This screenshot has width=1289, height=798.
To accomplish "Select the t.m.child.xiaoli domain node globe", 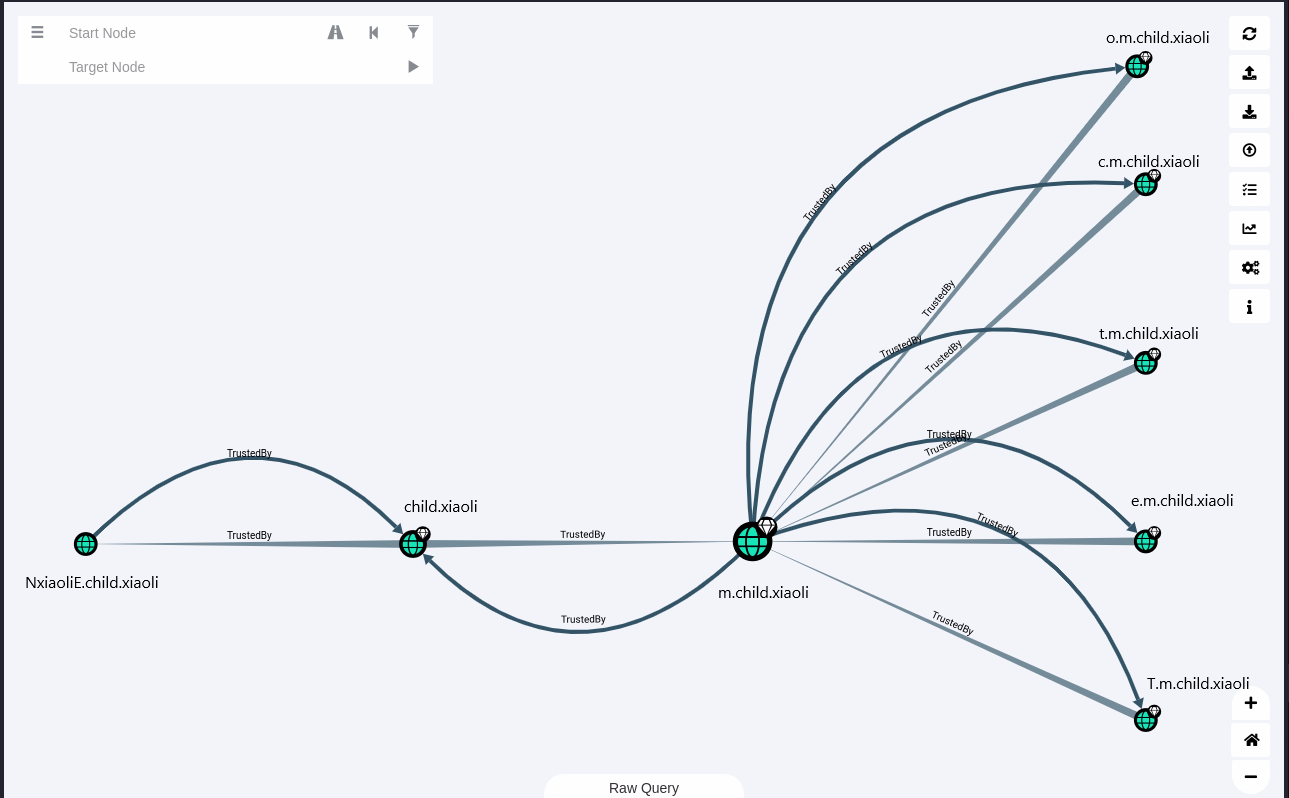I will [1146, 363].
